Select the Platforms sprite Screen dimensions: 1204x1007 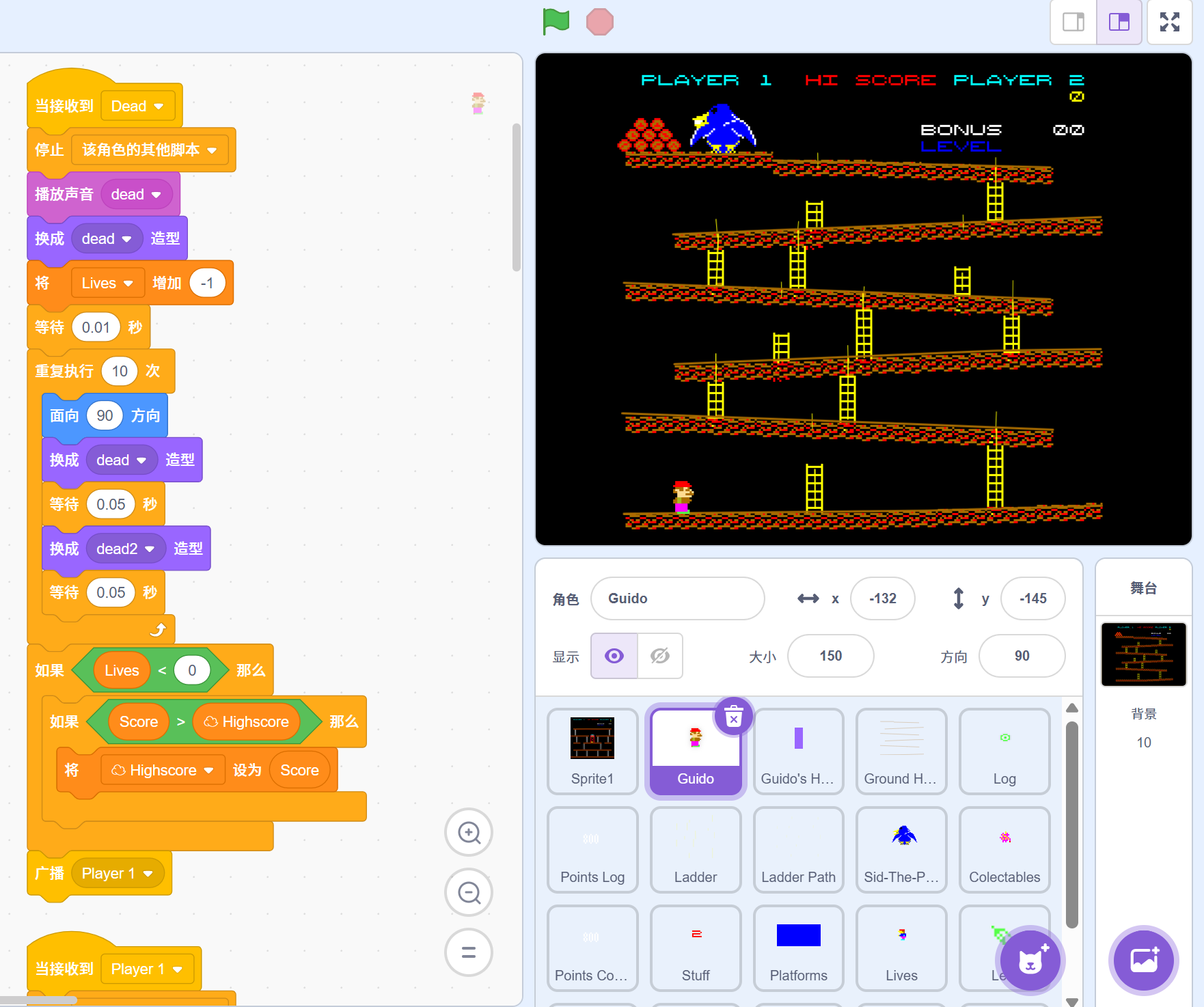pyautogui.click(x=798, y=948)
